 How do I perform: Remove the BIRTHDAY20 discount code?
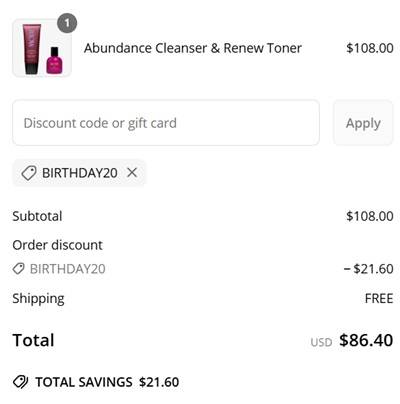(132, 173)
